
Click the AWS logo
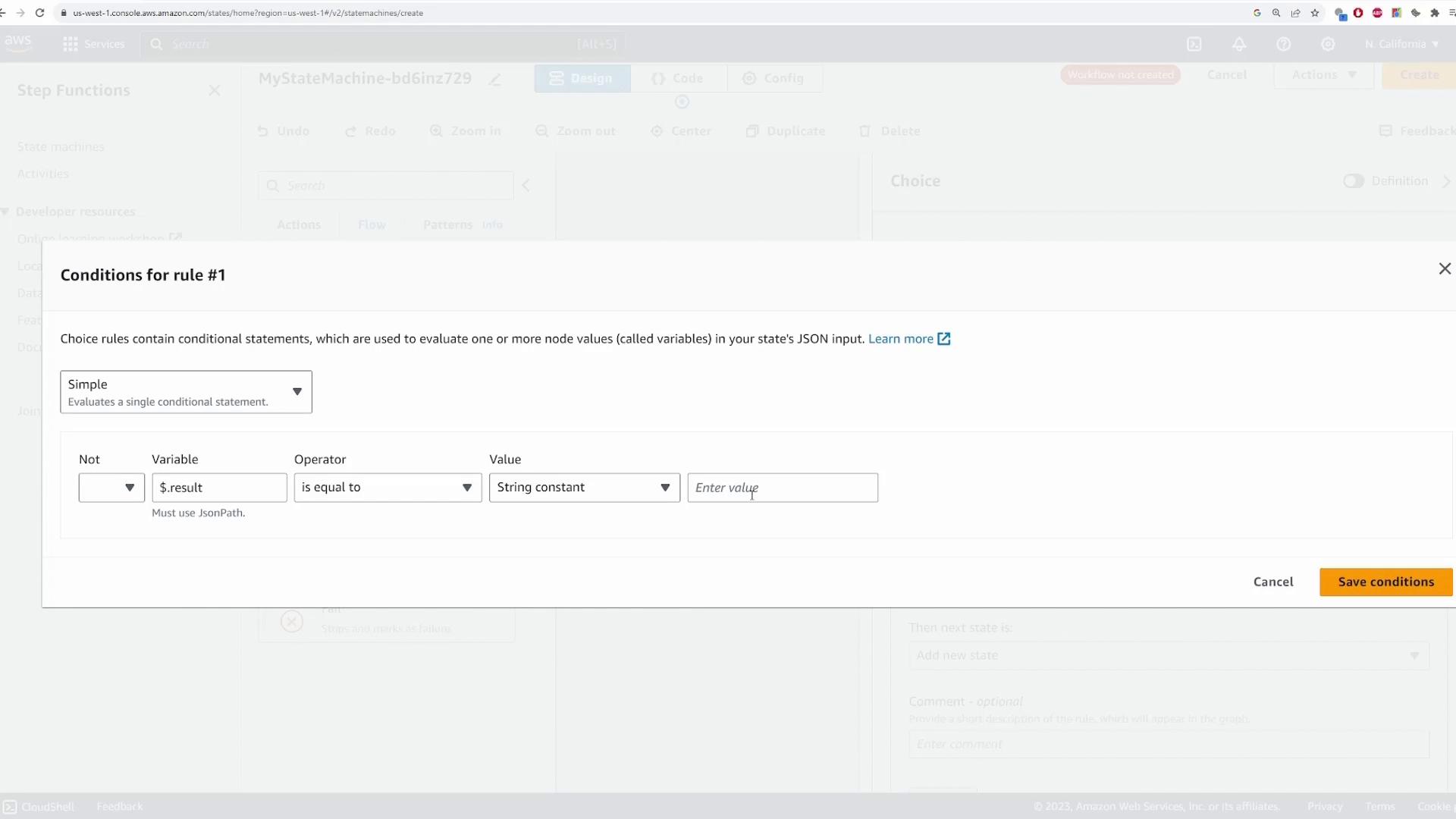click(x=17, y=43)
